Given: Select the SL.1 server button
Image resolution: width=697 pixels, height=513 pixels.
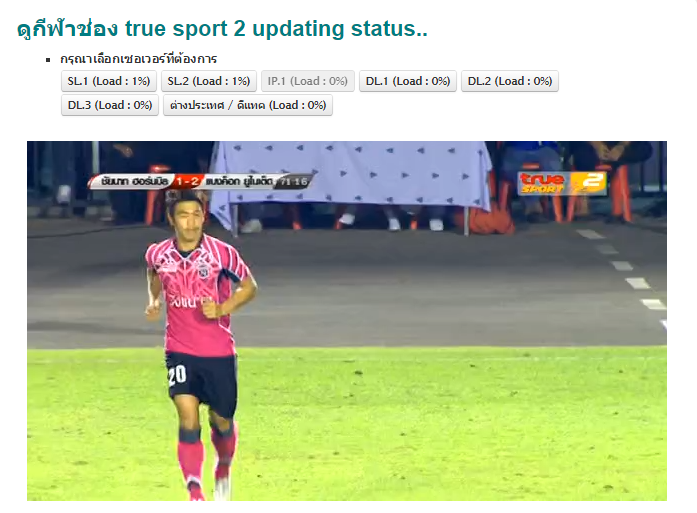Looking at the screenshot, I should pos(109,81).
